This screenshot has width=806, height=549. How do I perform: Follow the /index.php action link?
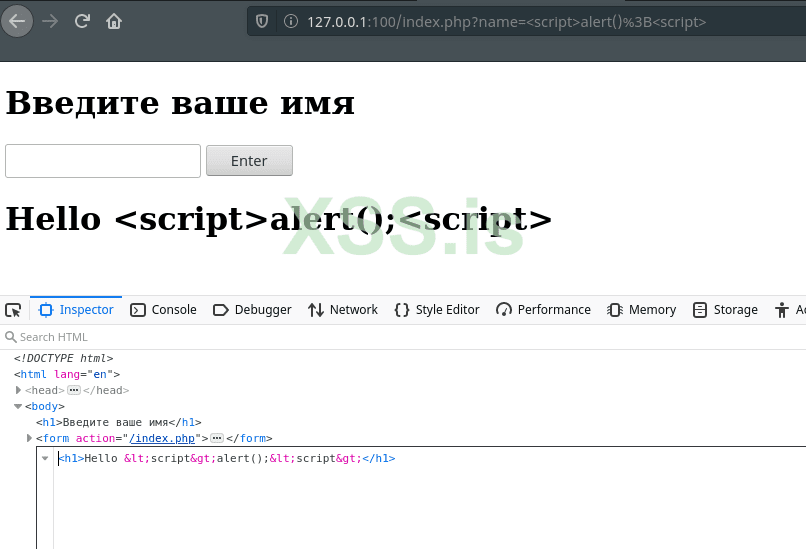point(162,438)
